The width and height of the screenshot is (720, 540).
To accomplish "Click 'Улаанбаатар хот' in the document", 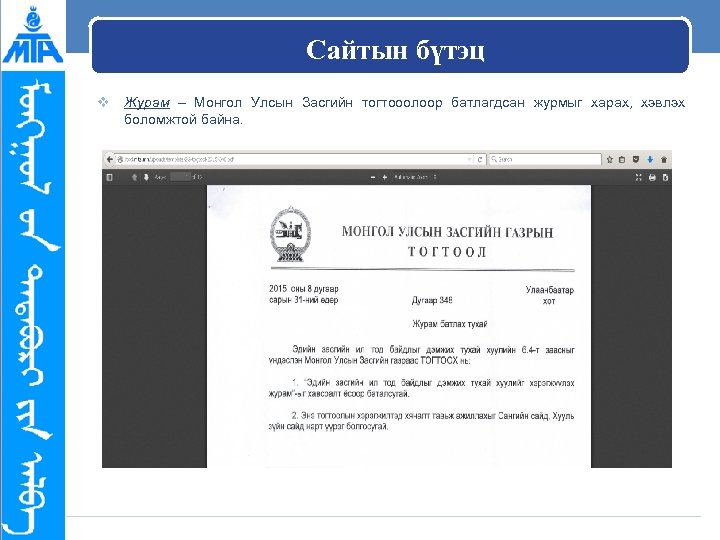I will pos(550,295).
